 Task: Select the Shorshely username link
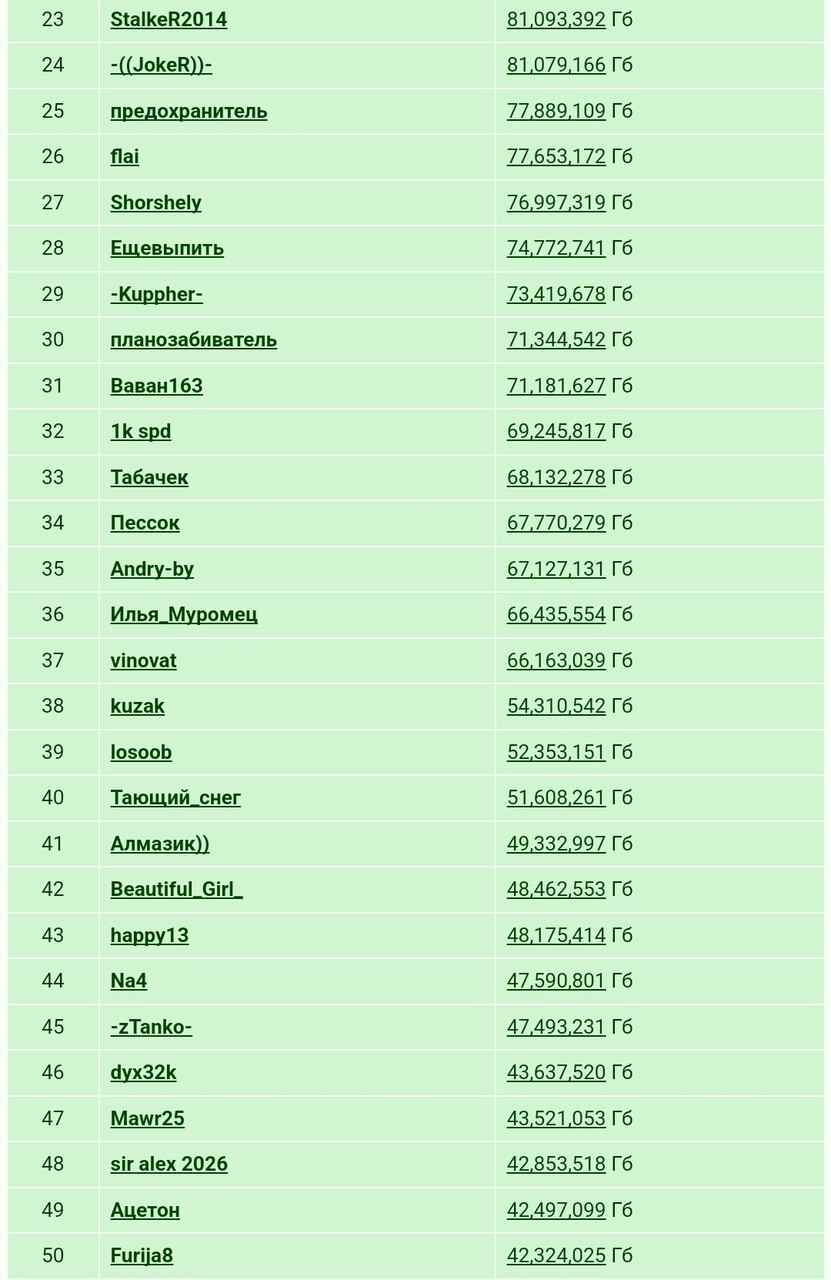click(x=156, y=202)
